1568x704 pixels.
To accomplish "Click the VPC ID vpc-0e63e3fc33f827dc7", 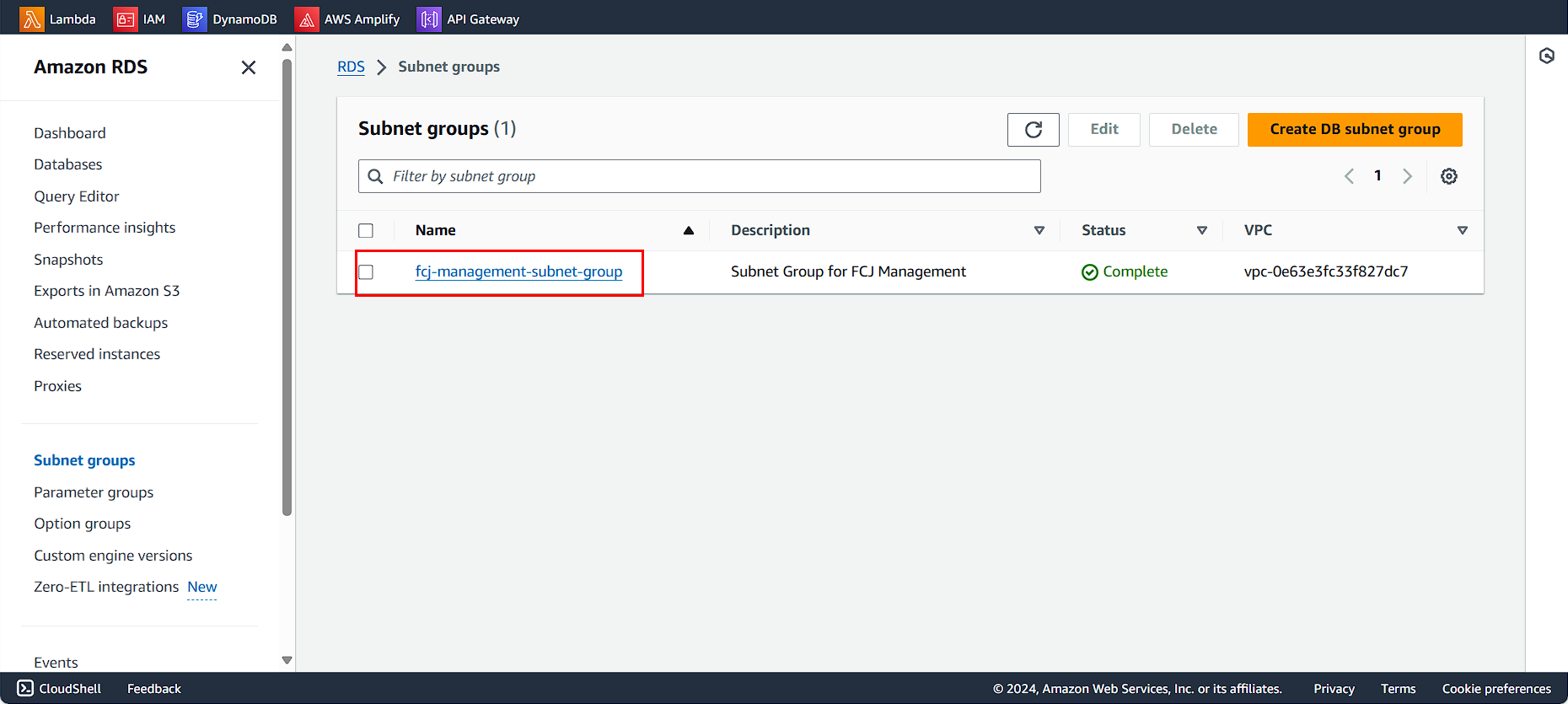I will (x=1326, y=271).
